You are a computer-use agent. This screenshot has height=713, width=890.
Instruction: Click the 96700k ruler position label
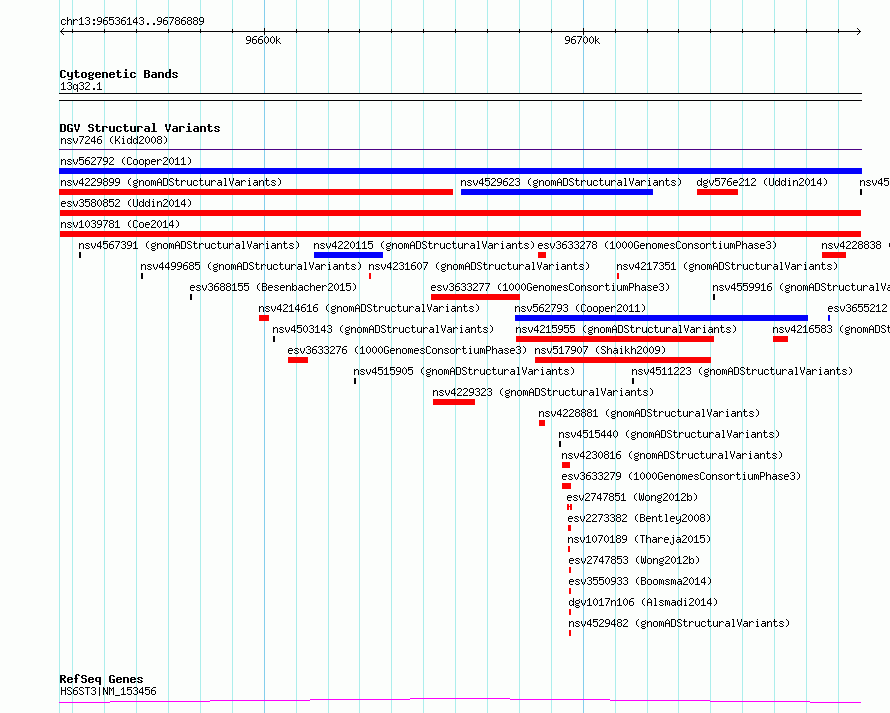582,40
